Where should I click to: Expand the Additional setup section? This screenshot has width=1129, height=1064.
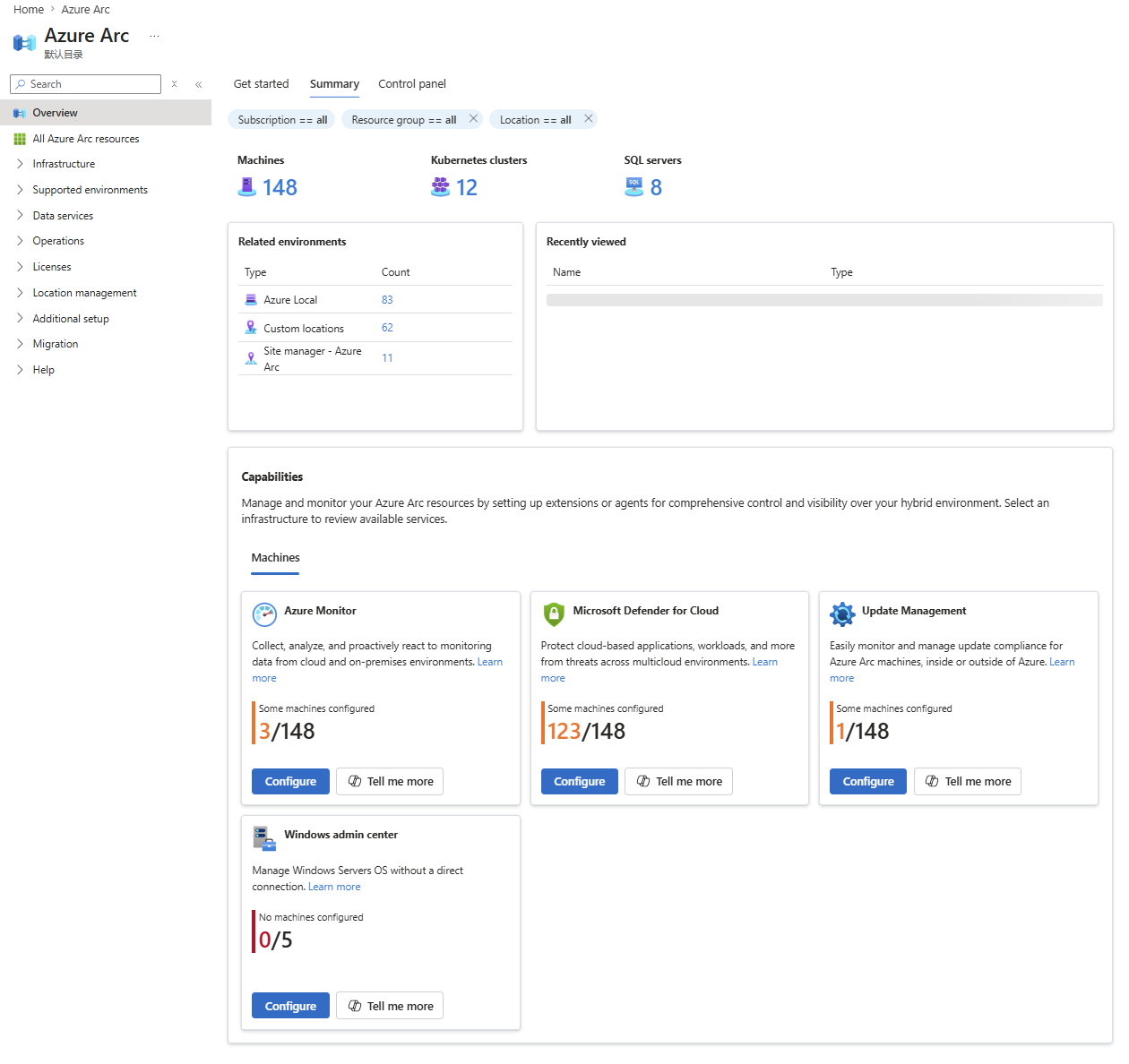click(x=20, y=319)
